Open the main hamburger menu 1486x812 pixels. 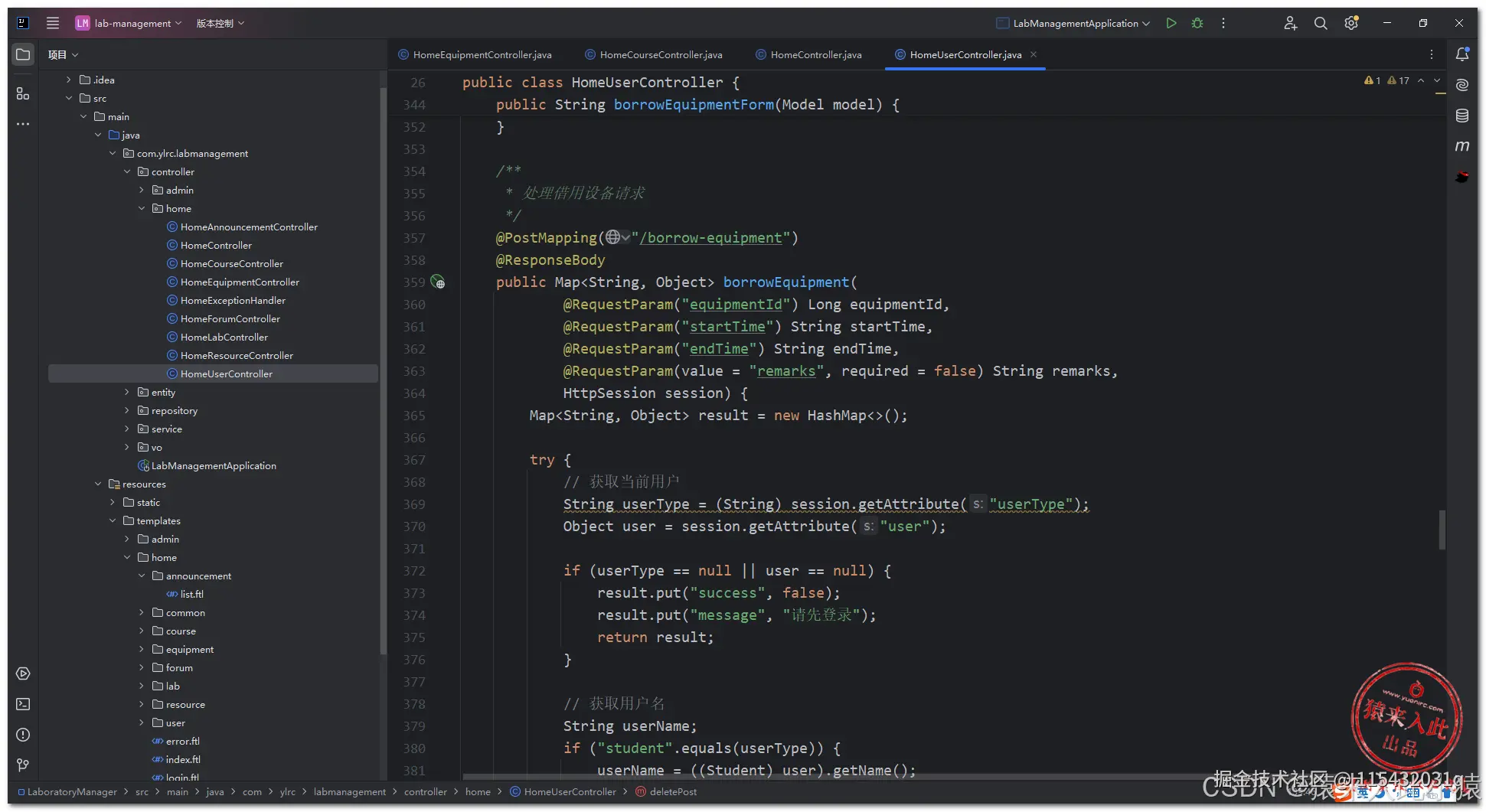(53, 23)
